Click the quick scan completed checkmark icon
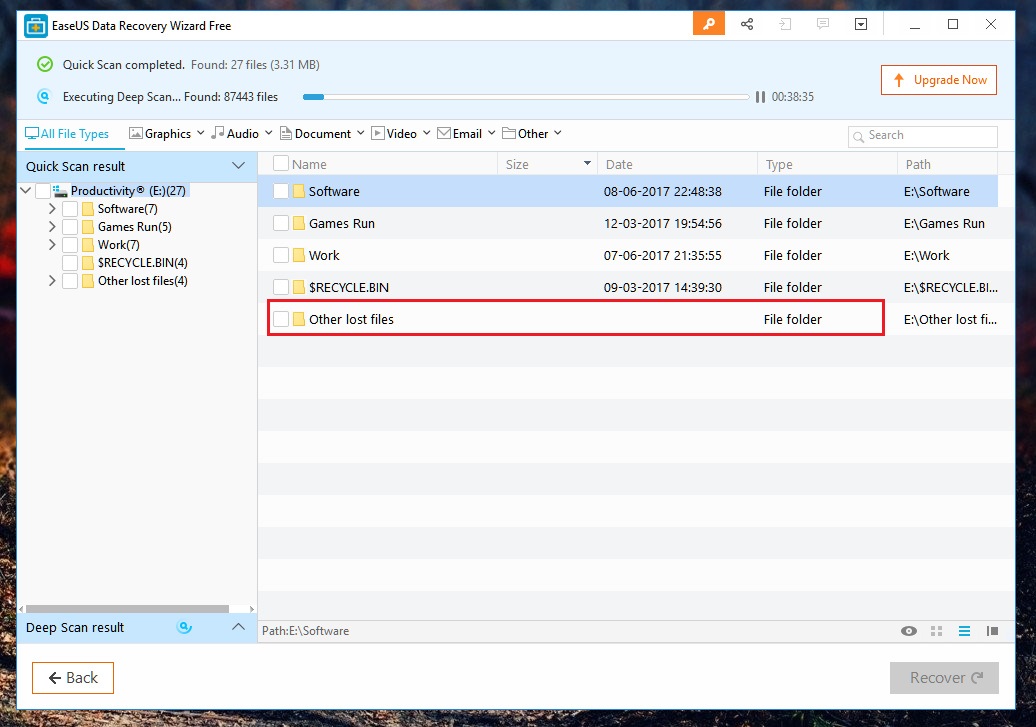Image resolution: width=1036 pixels, height=727 pixels. [x=44, y=64]
